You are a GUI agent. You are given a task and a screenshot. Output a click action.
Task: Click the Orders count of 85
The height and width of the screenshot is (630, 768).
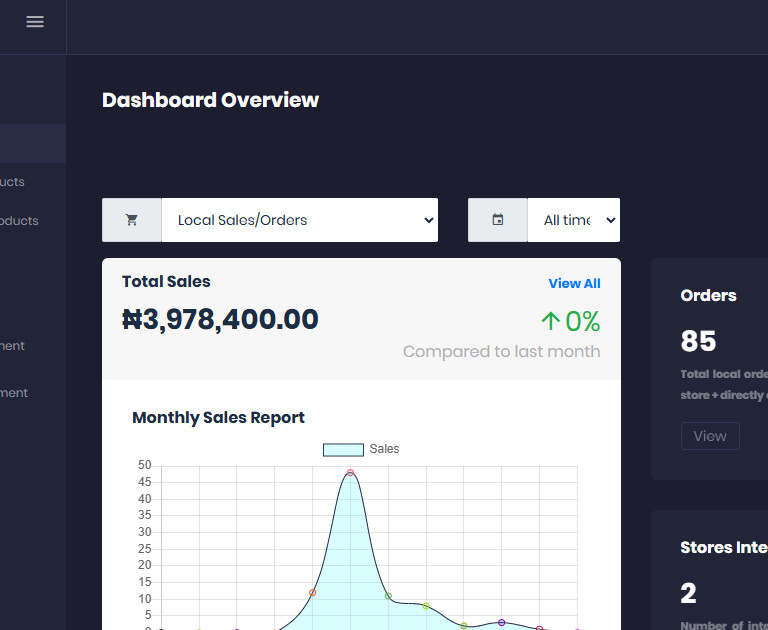(698, 342)
